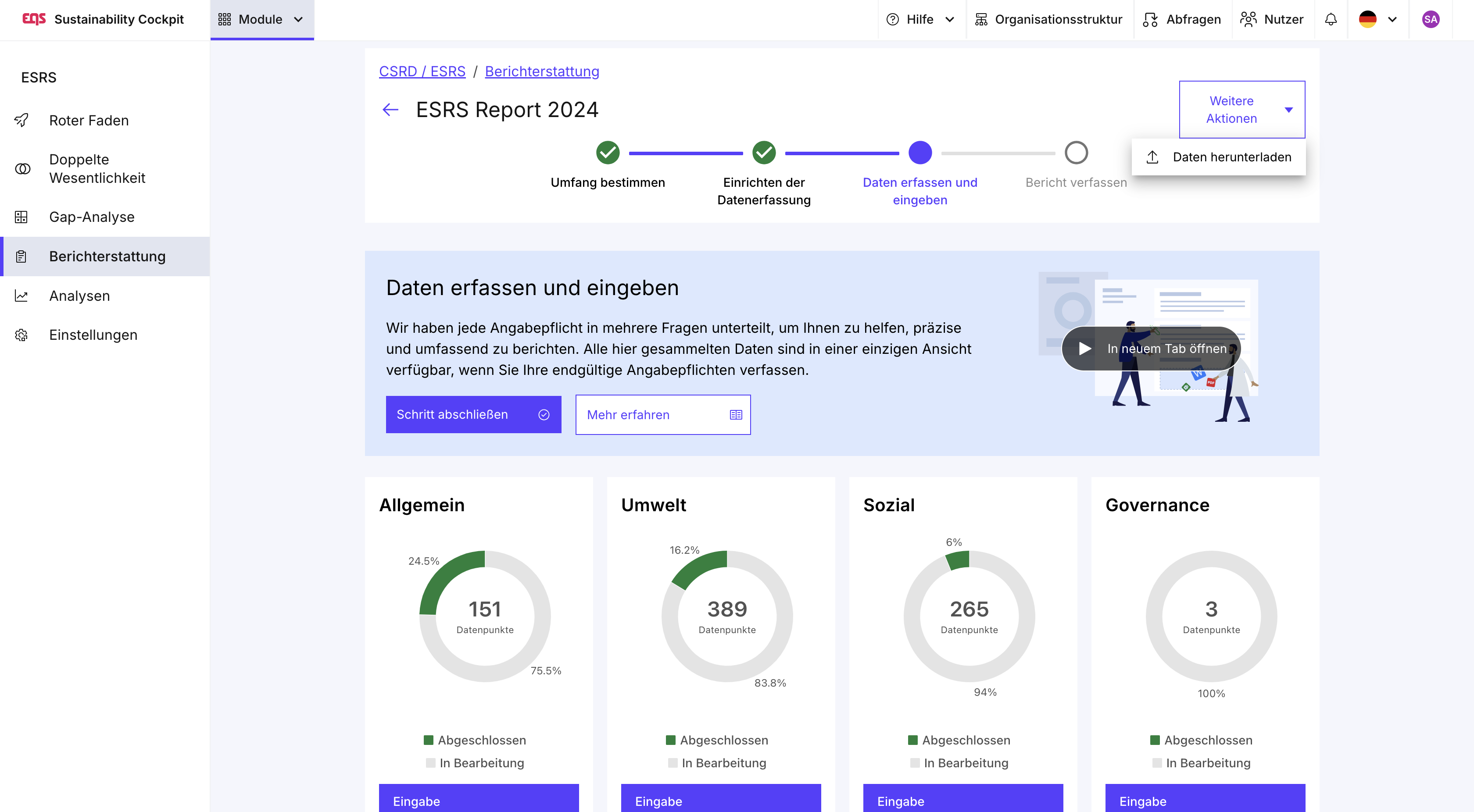Click the Abfragen icon
Image resolution: width=1474 pixels, height=812 pixels.
[1151, 19]
